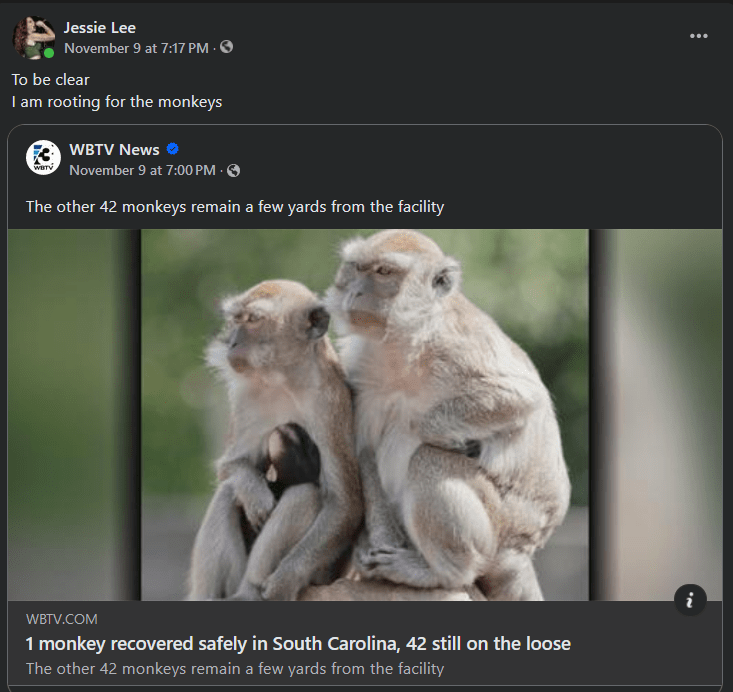Click the WBTV.COM source link
This screenshot has height=692, width=733.
(62, 619)
